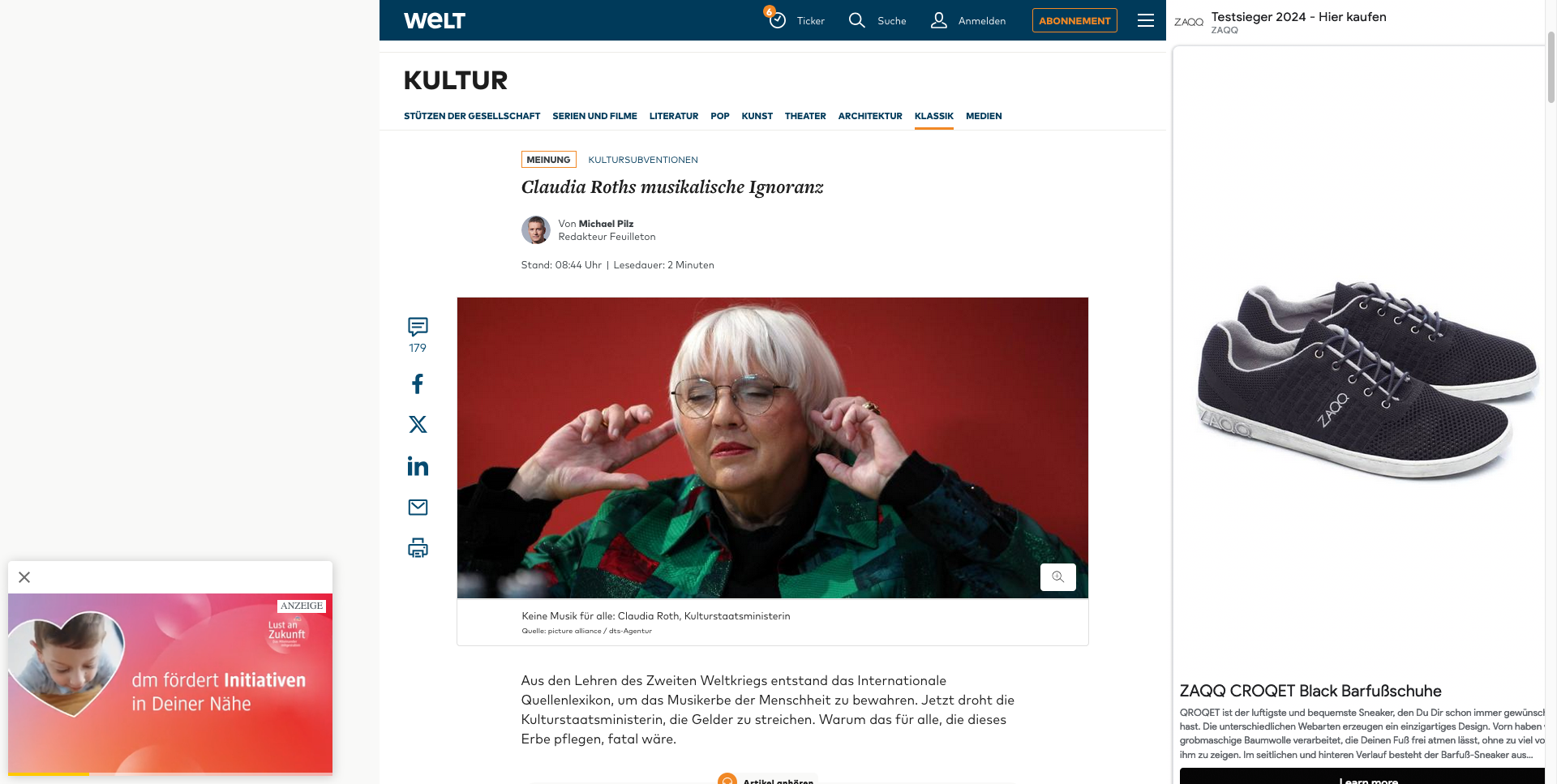The height and width of the screenshot is (784, 1557).
Task: Select the LITERATUR navigation item
Action: tap(673, 116)
